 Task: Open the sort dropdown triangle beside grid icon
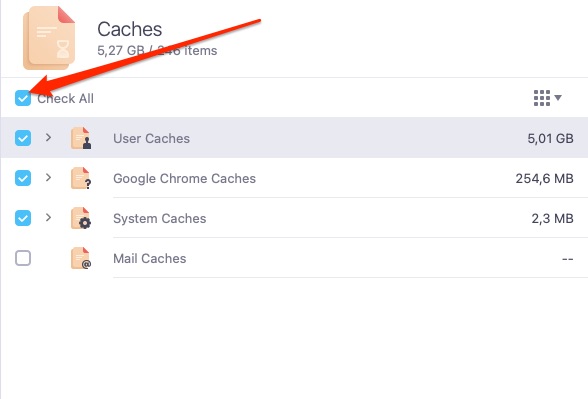point(558,98)
